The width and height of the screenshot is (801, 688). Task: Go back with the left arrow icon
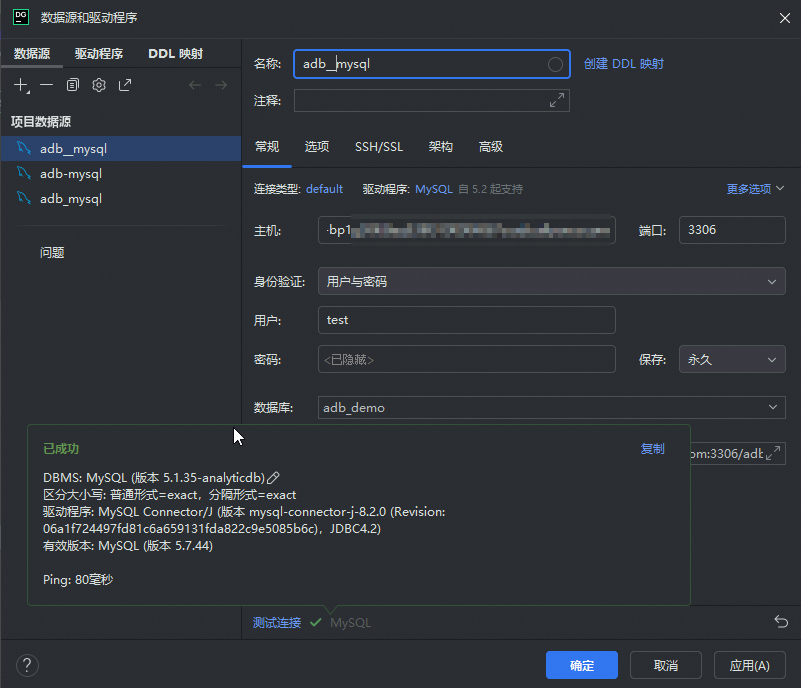point(195,85)
